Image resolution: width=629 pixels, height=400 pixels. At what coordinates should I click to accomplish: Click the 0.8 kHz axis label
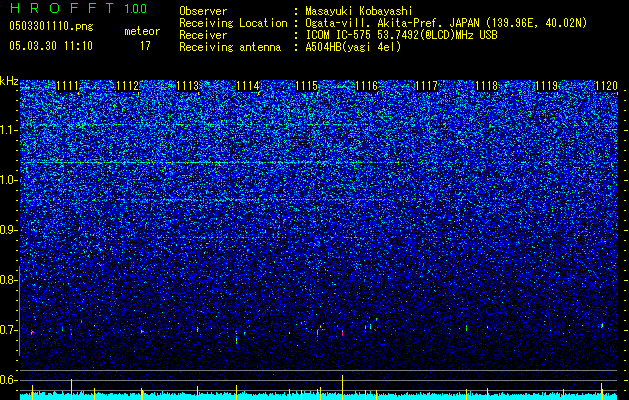click(8, 280)
